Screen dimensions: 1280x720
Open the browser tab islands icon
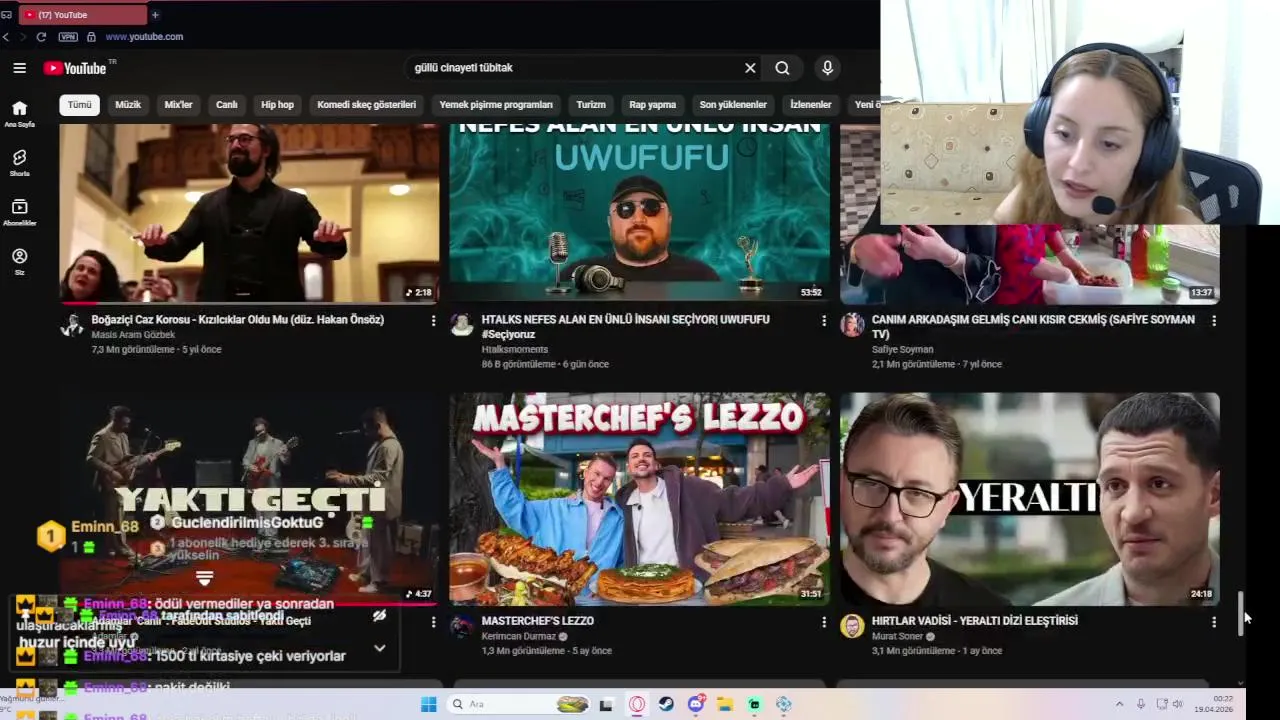point(6,15)
